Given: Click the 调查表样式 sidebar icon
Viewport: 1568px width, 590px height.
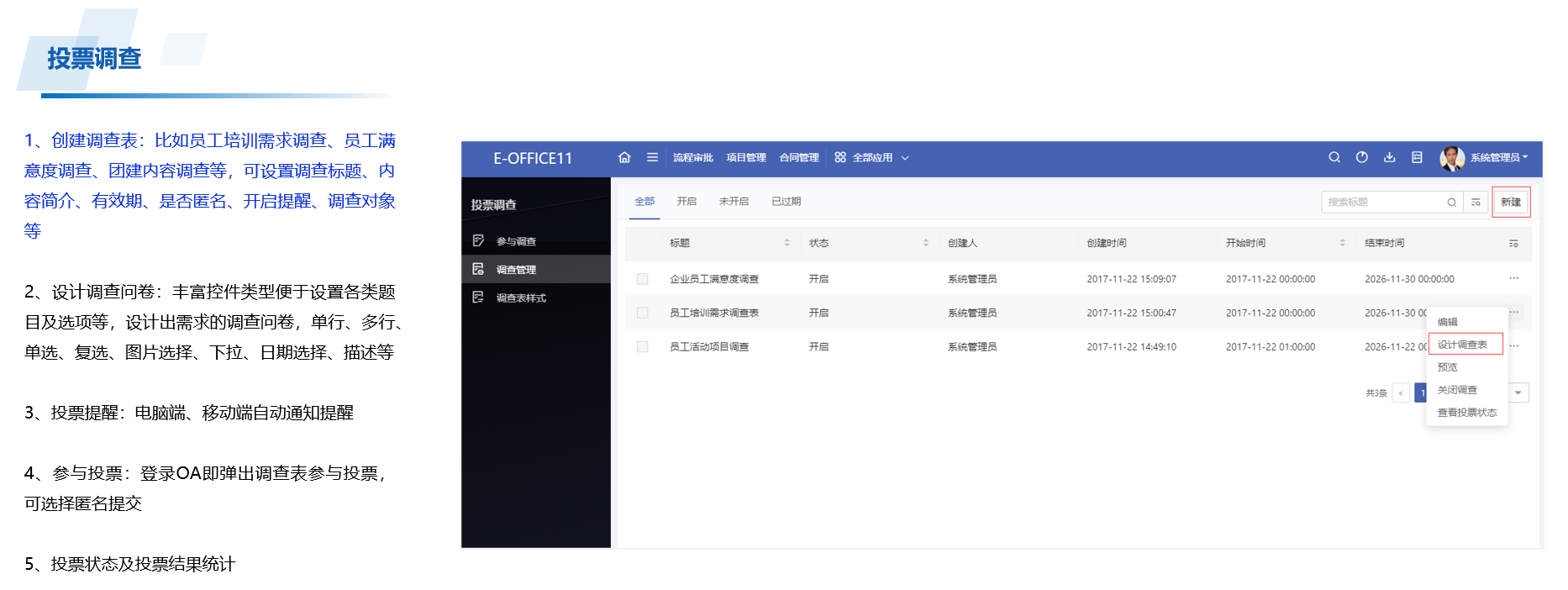Looking at the screenshot, I should [x=478, y=298].
